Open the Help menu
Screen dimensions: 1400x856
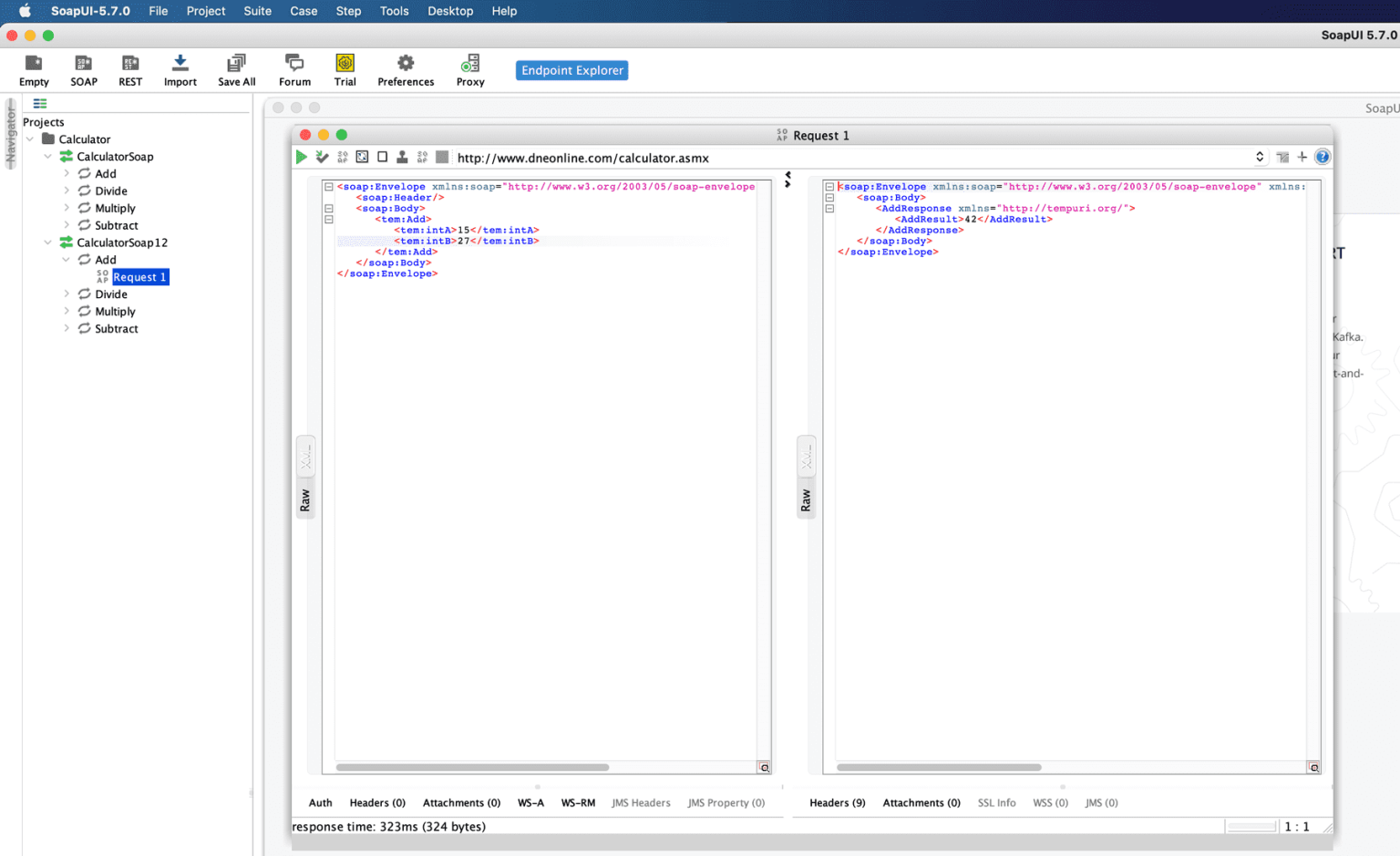pos(504,11)
